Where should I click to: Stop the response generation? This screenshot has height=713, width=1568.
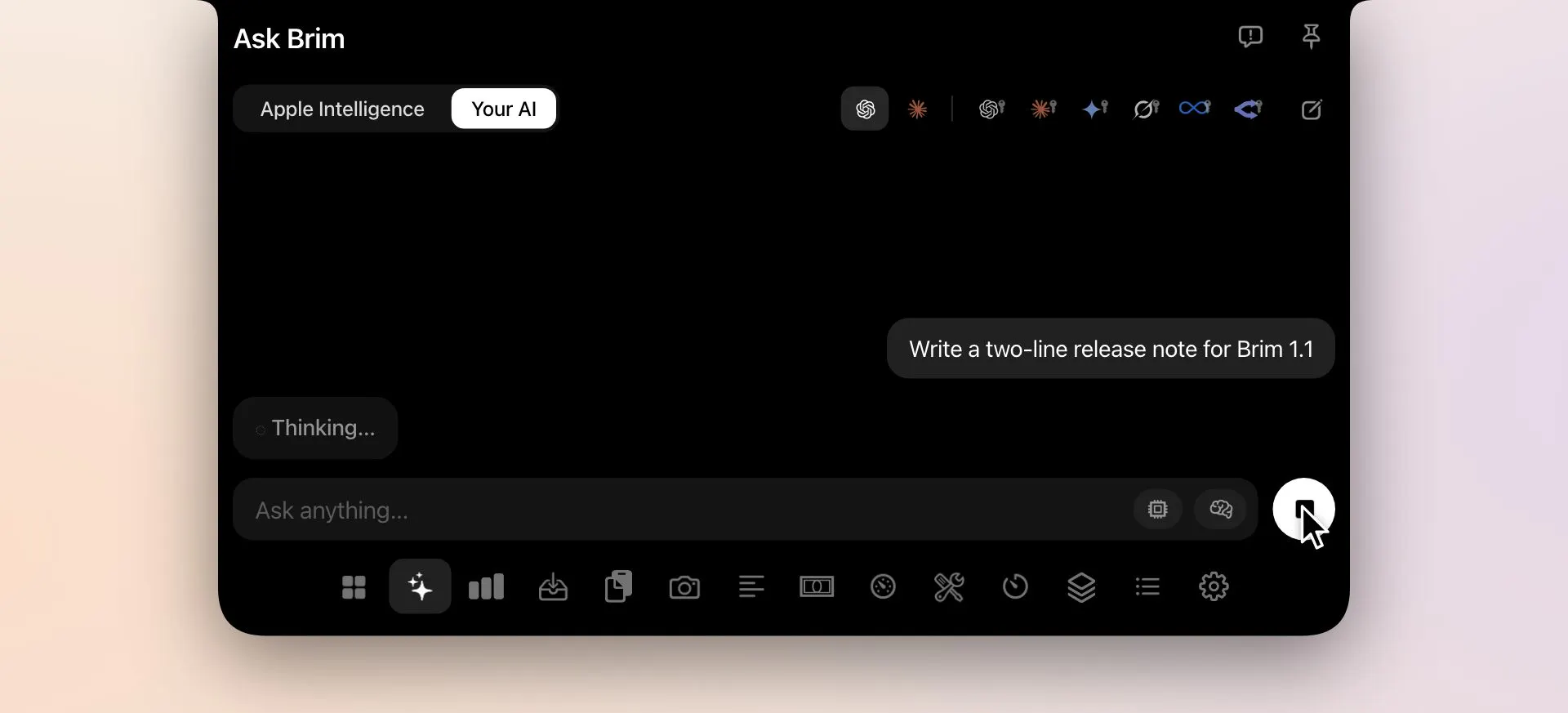tap(1303, 509)
